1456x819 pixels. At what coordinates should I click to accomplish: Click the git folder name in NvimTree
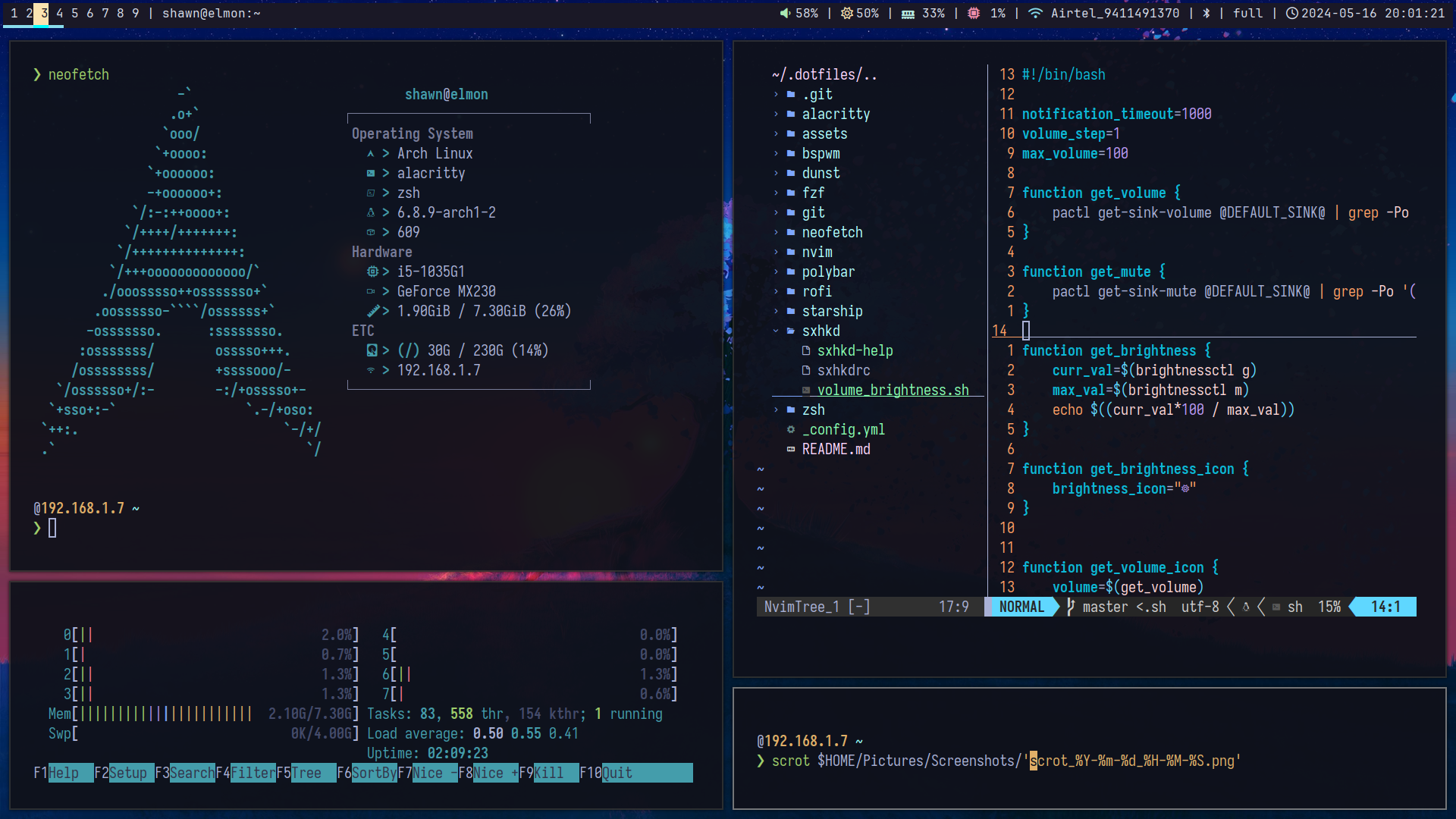813,212
